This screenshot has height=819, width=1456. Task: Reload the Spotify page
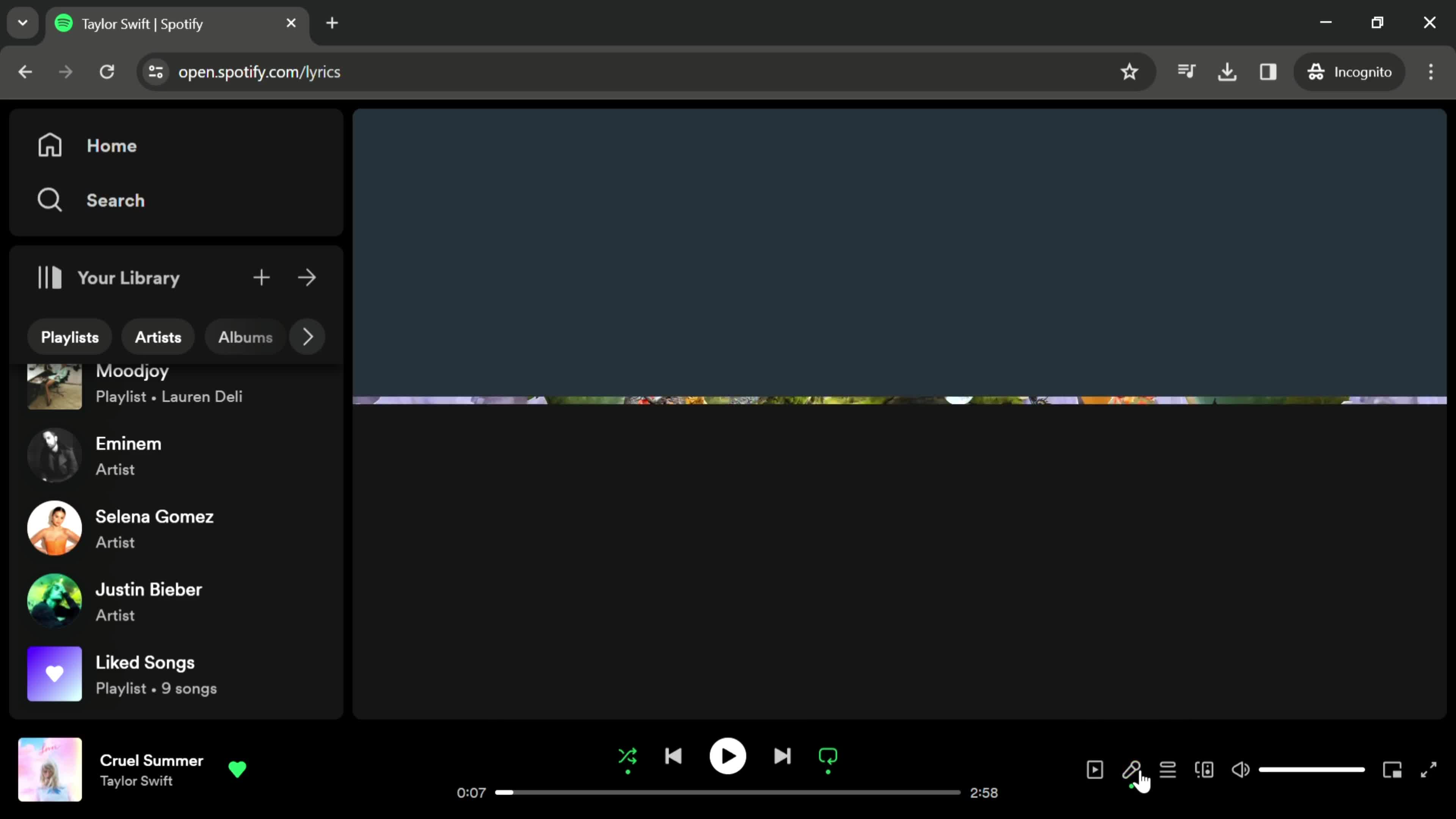pos(107,72)
